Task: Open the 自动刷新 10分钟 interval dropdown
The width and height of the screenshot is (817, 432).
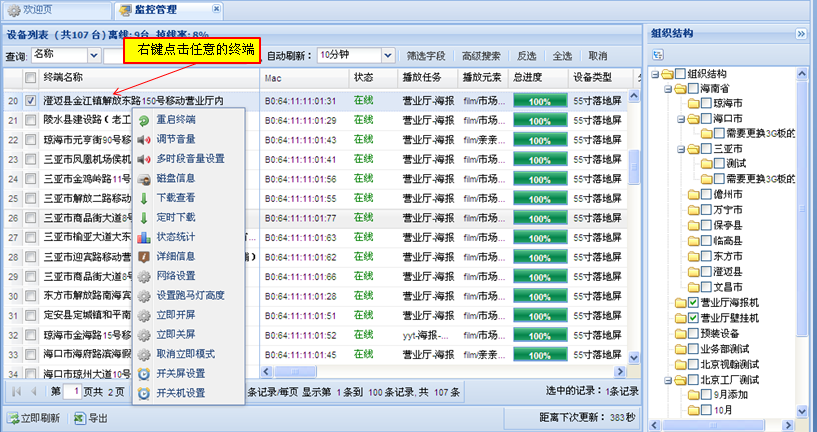Action: coord(364,54)
